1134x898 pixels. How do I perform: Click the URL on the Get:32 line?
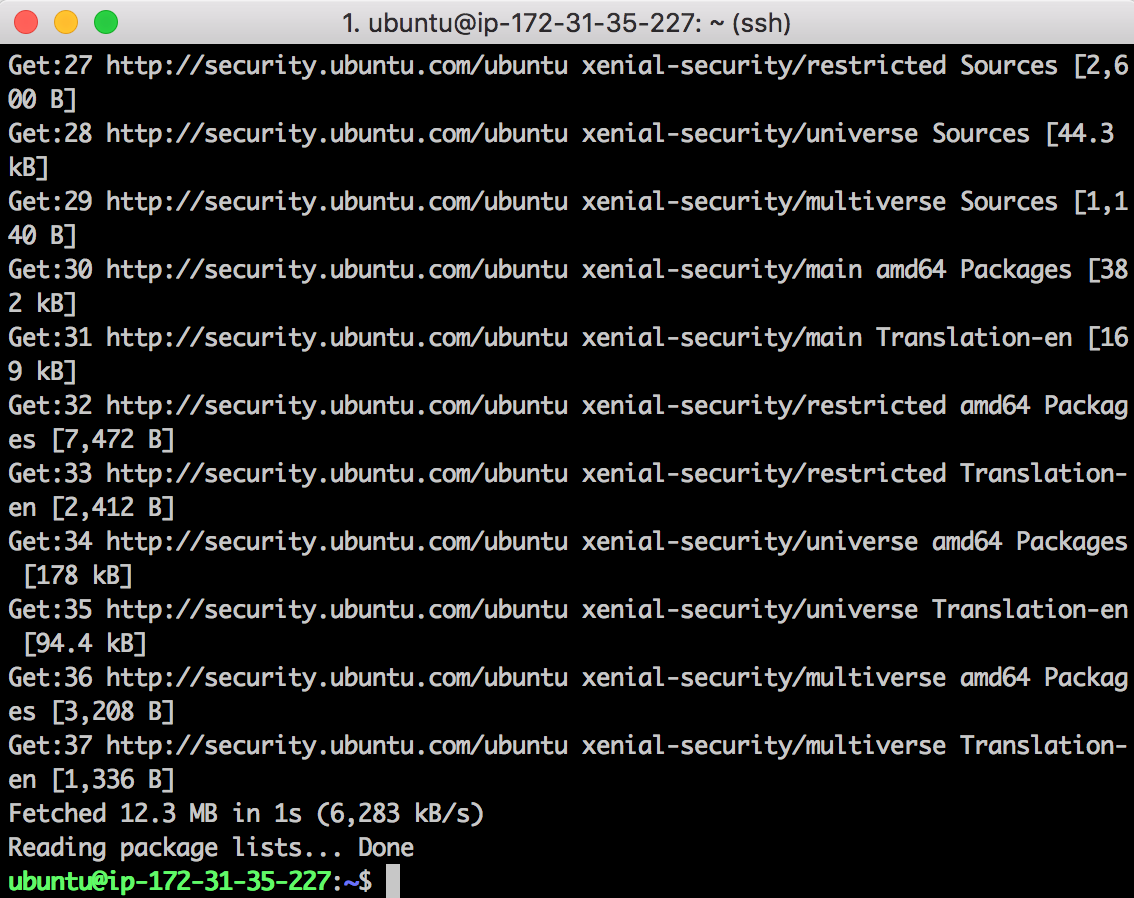(337, 406)
